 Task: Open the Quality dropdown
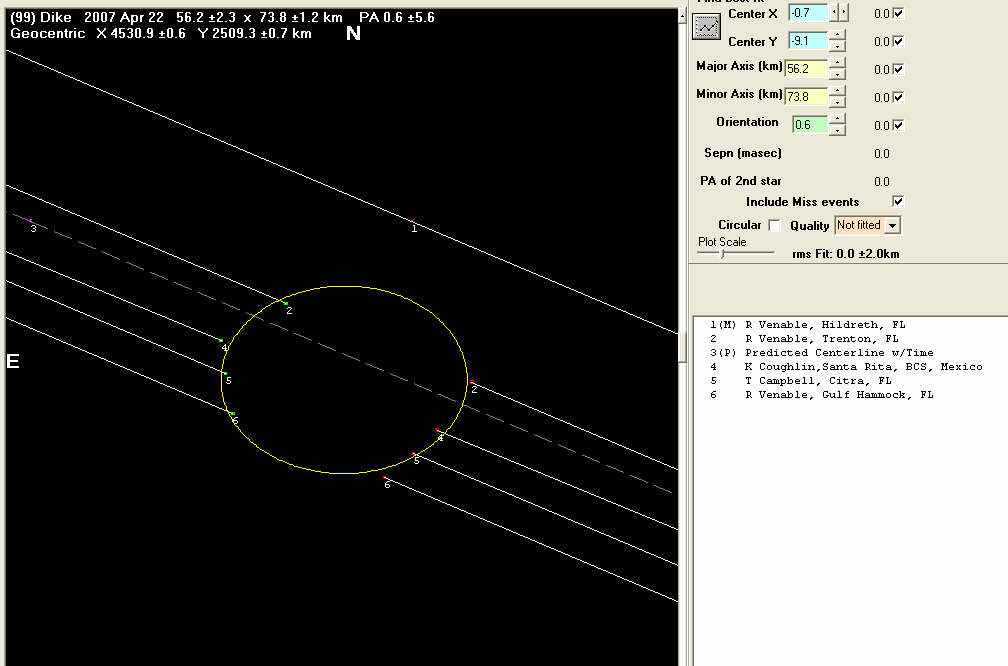tap(892, 225)
